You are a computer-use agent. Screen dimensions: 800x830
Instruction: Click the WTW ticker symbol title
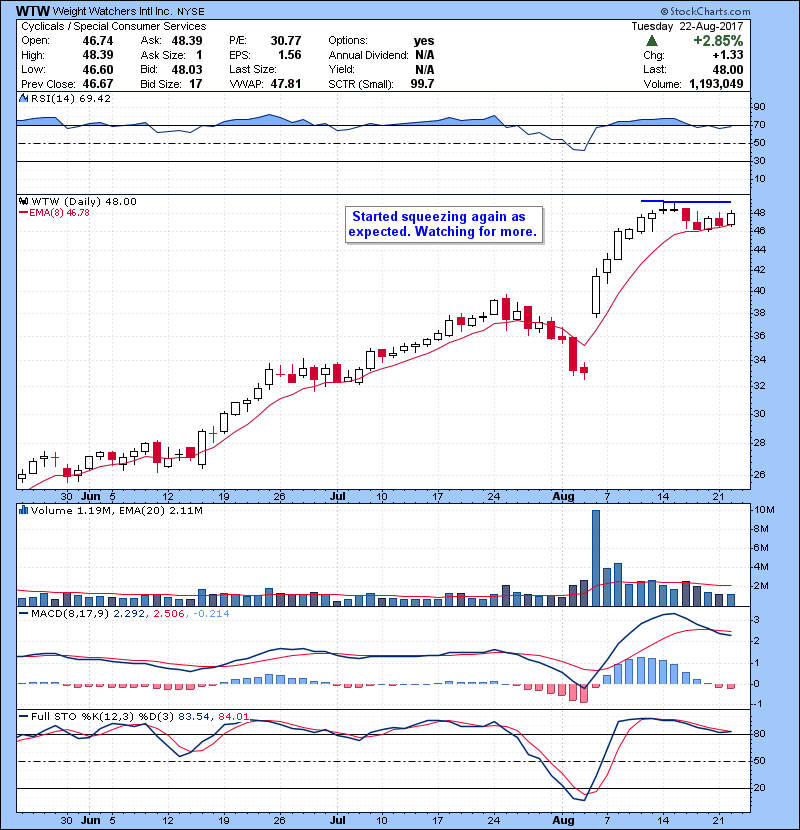click(x=33, y=11)
